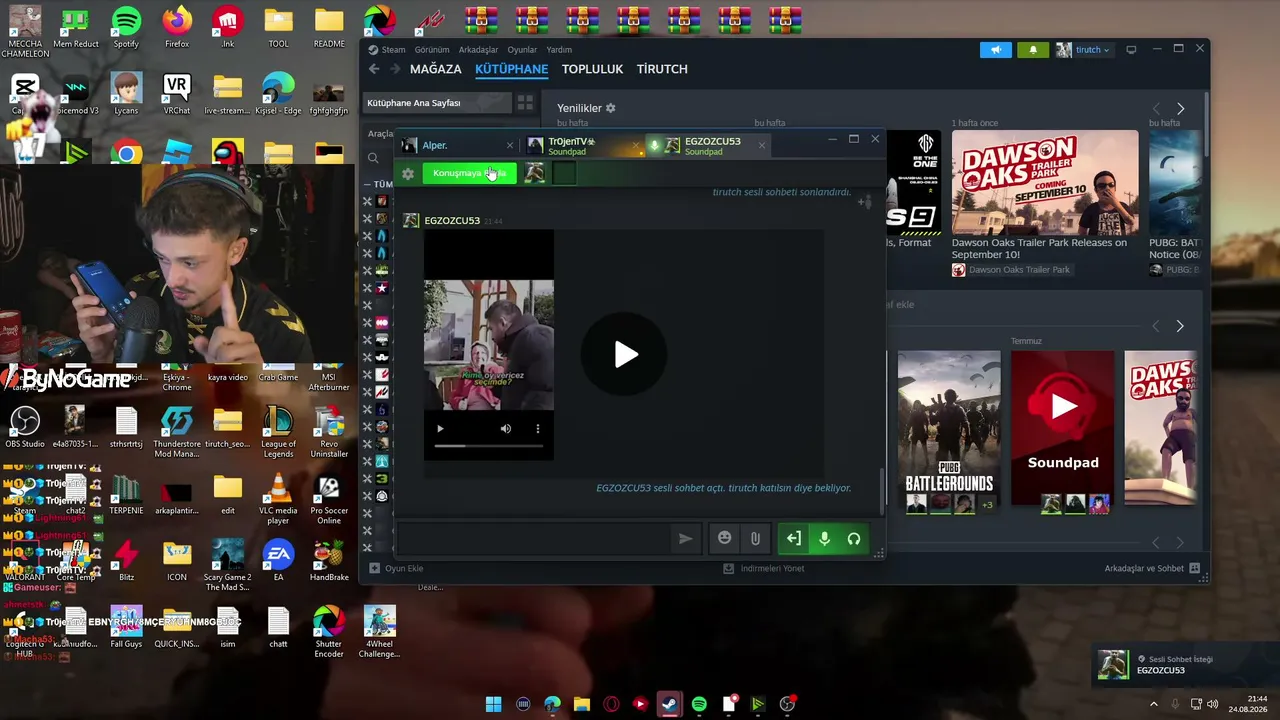Send the chat message with arrow button
This screenshot has width=1280, height=720.
[685, 539]
